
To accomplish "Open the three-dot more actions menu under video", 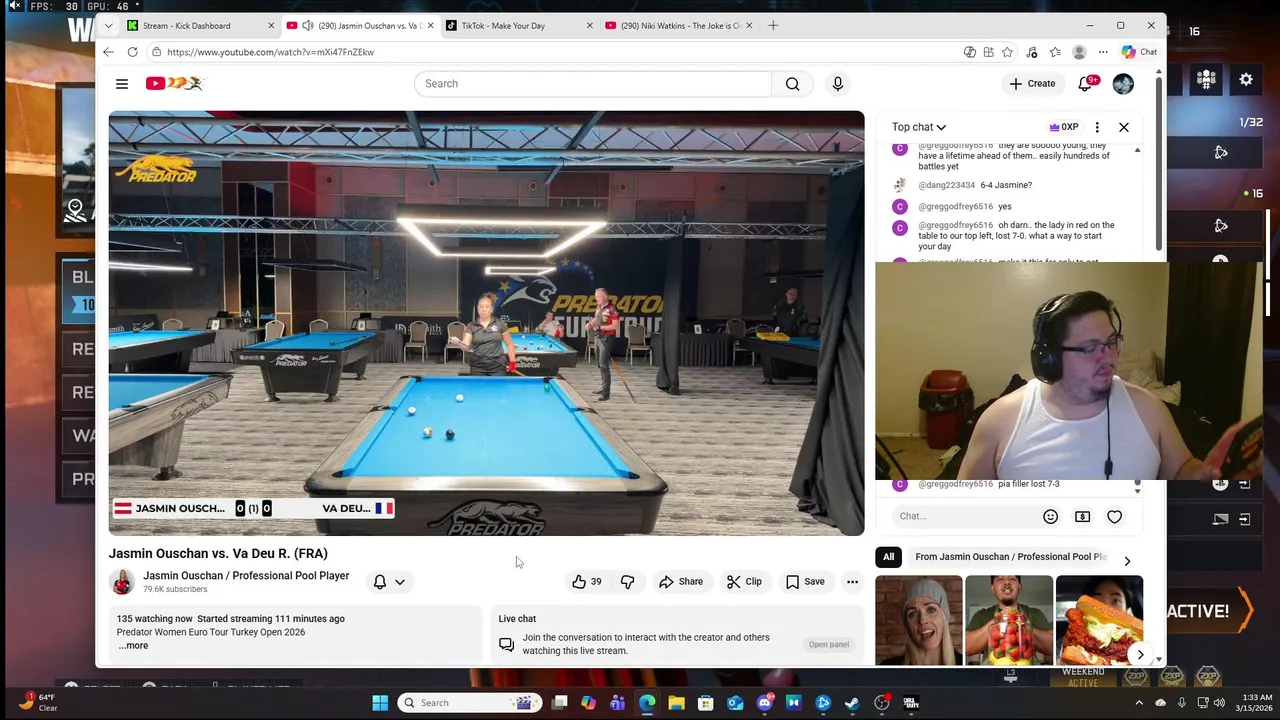I will 852,581.
